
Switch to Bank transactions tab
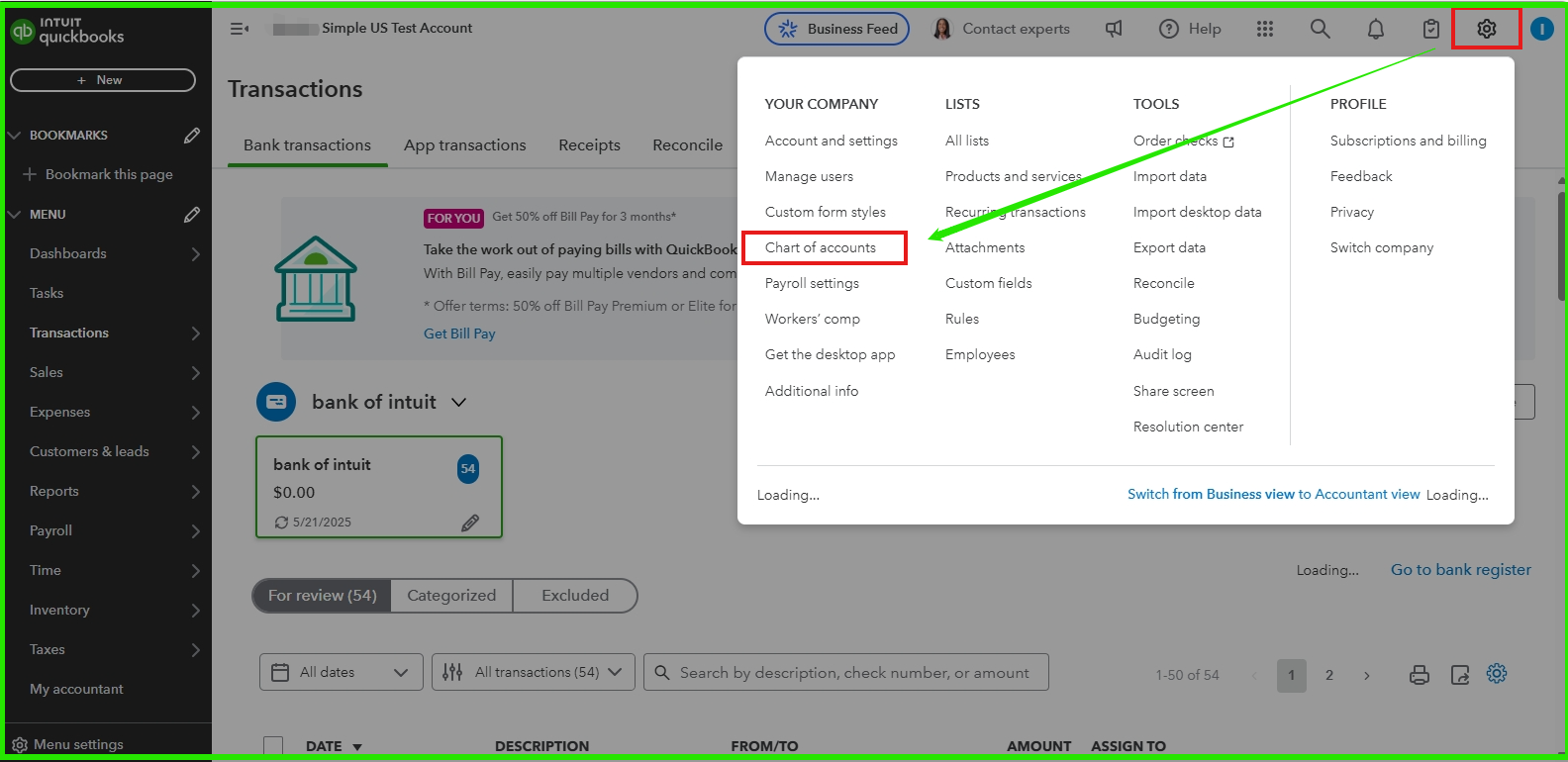[307, 144]
